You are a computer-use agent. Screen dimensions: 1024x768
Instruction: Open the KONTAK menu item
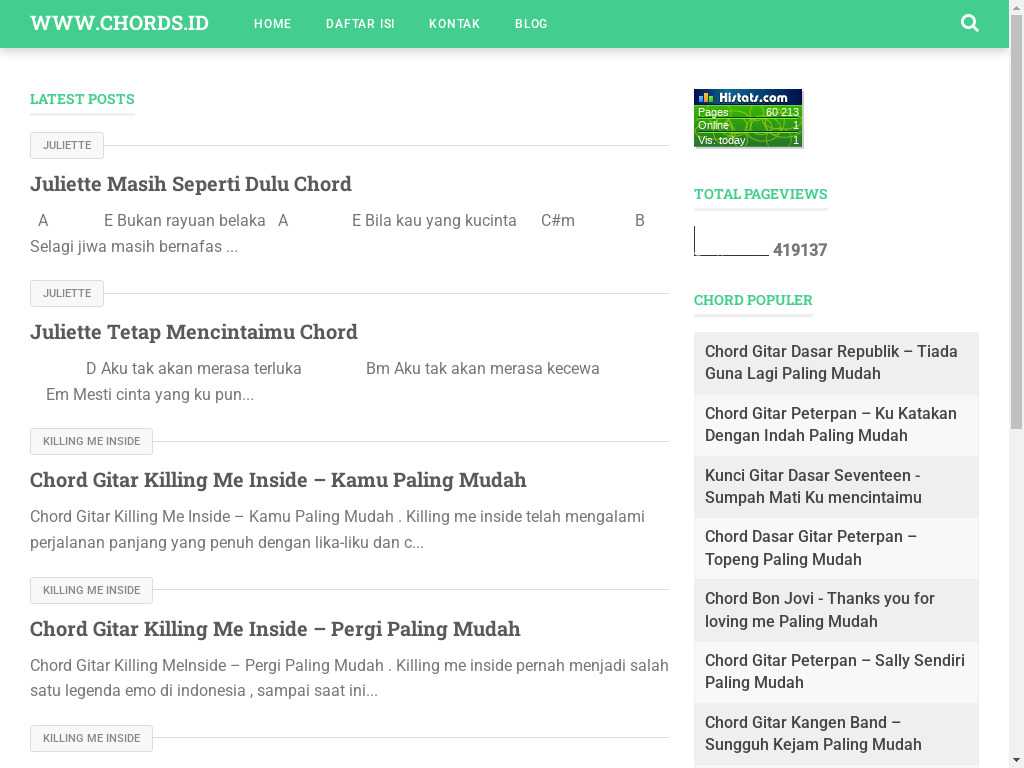[x=455, y=24]
